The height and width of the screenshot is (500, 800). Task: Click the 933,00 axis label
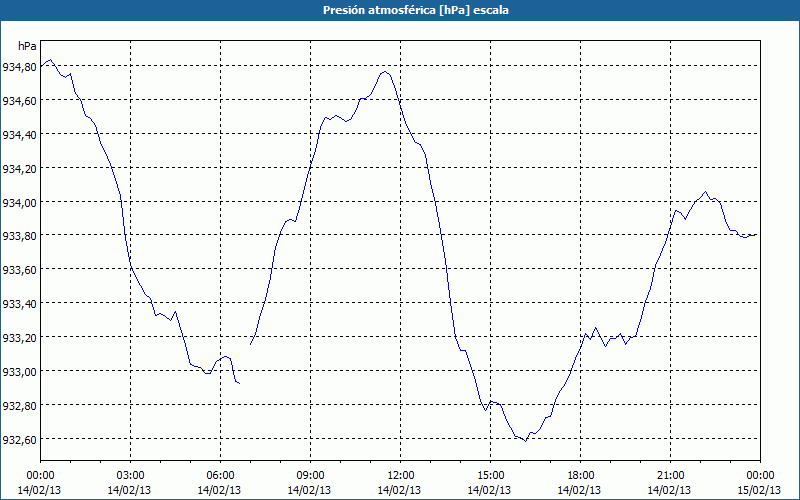[x=19, y=371]
